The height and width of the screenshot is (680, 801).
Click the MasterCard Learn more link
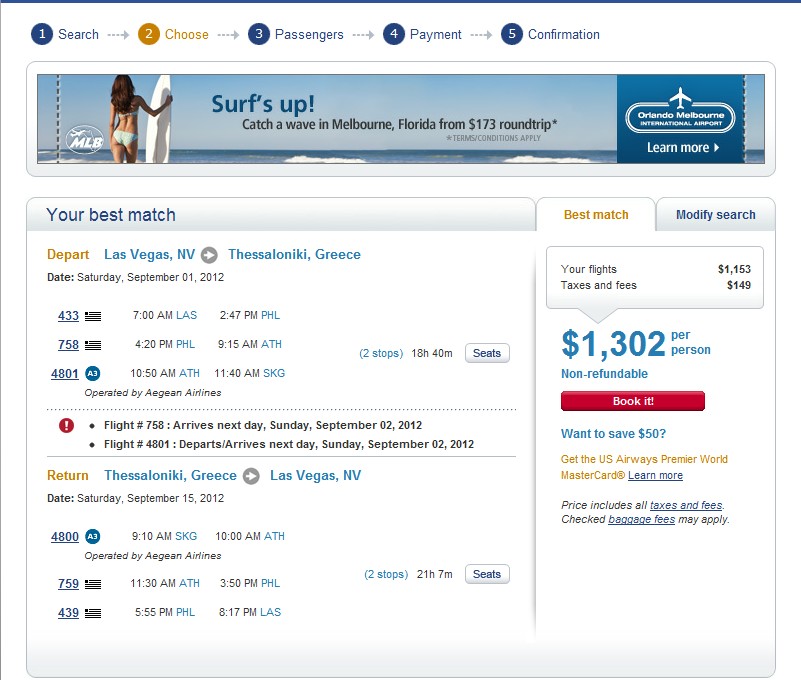pyautogui.click(x=655, y=476)
